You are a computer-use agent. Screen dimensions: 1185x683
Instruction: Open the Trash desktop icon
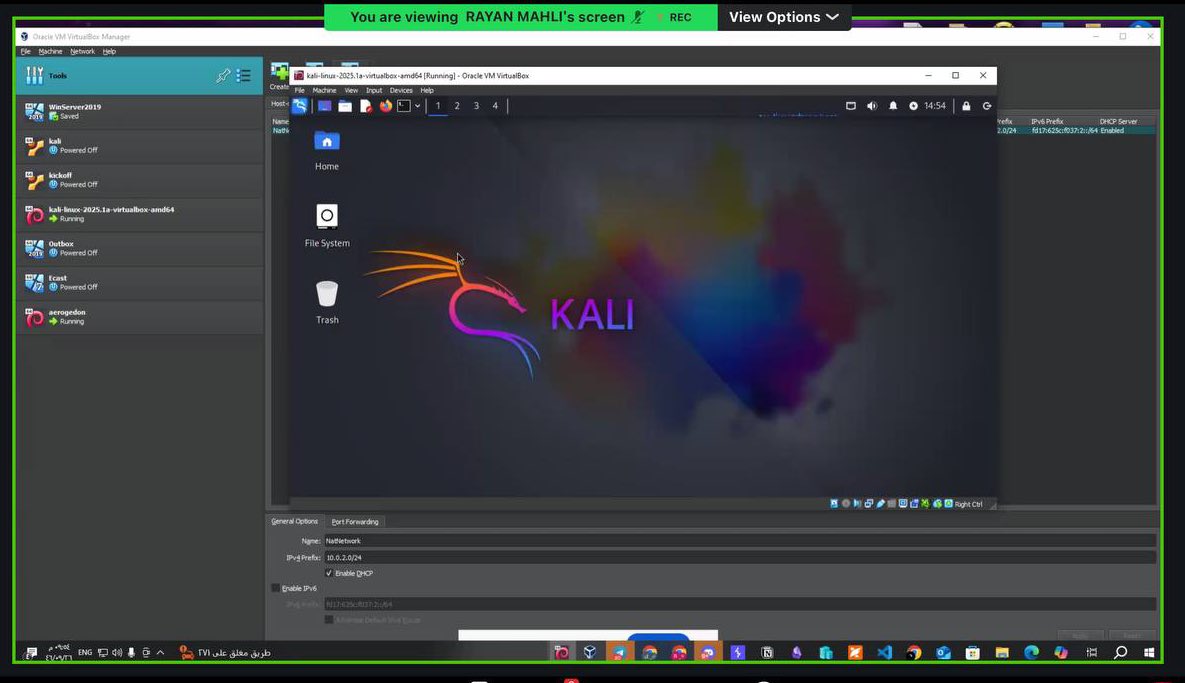(x=326, y=302)
